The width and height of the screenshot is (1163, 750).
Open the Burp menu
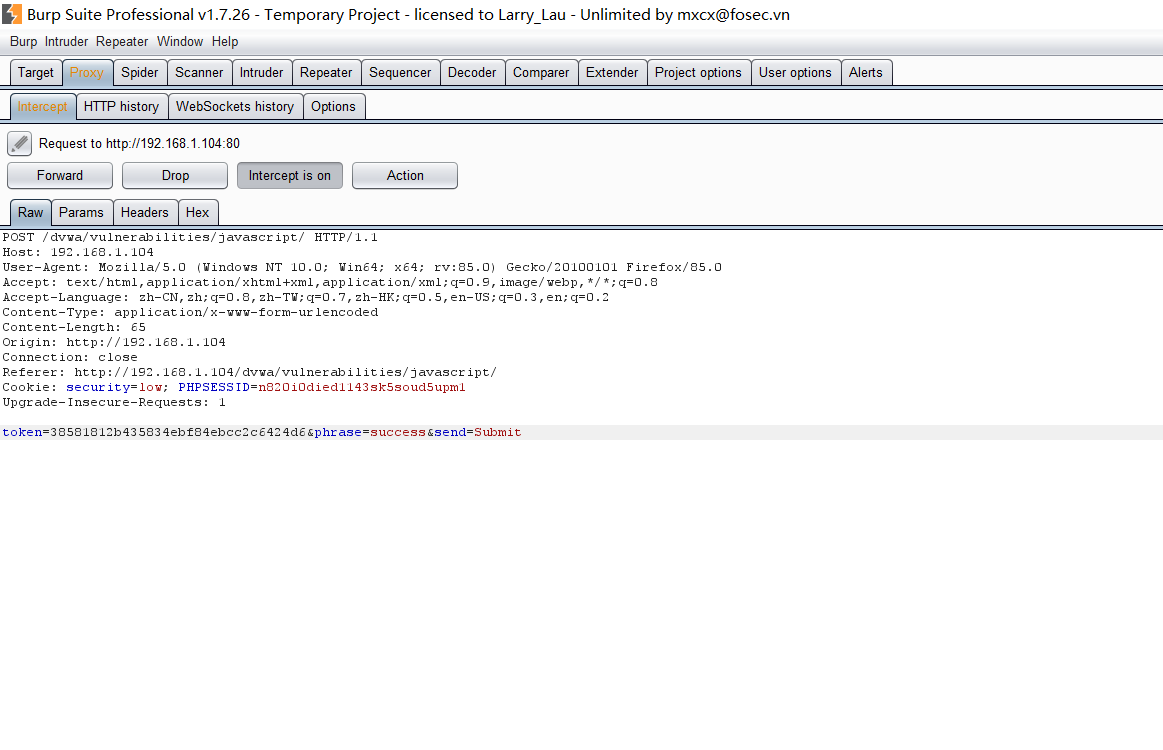tap(23, 41)
